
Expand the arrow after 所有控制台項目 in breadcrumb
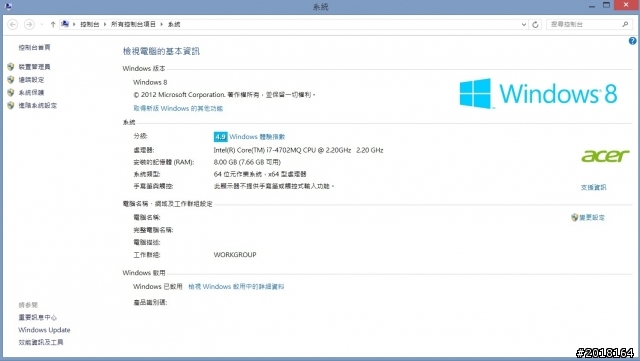pos(162,25)
